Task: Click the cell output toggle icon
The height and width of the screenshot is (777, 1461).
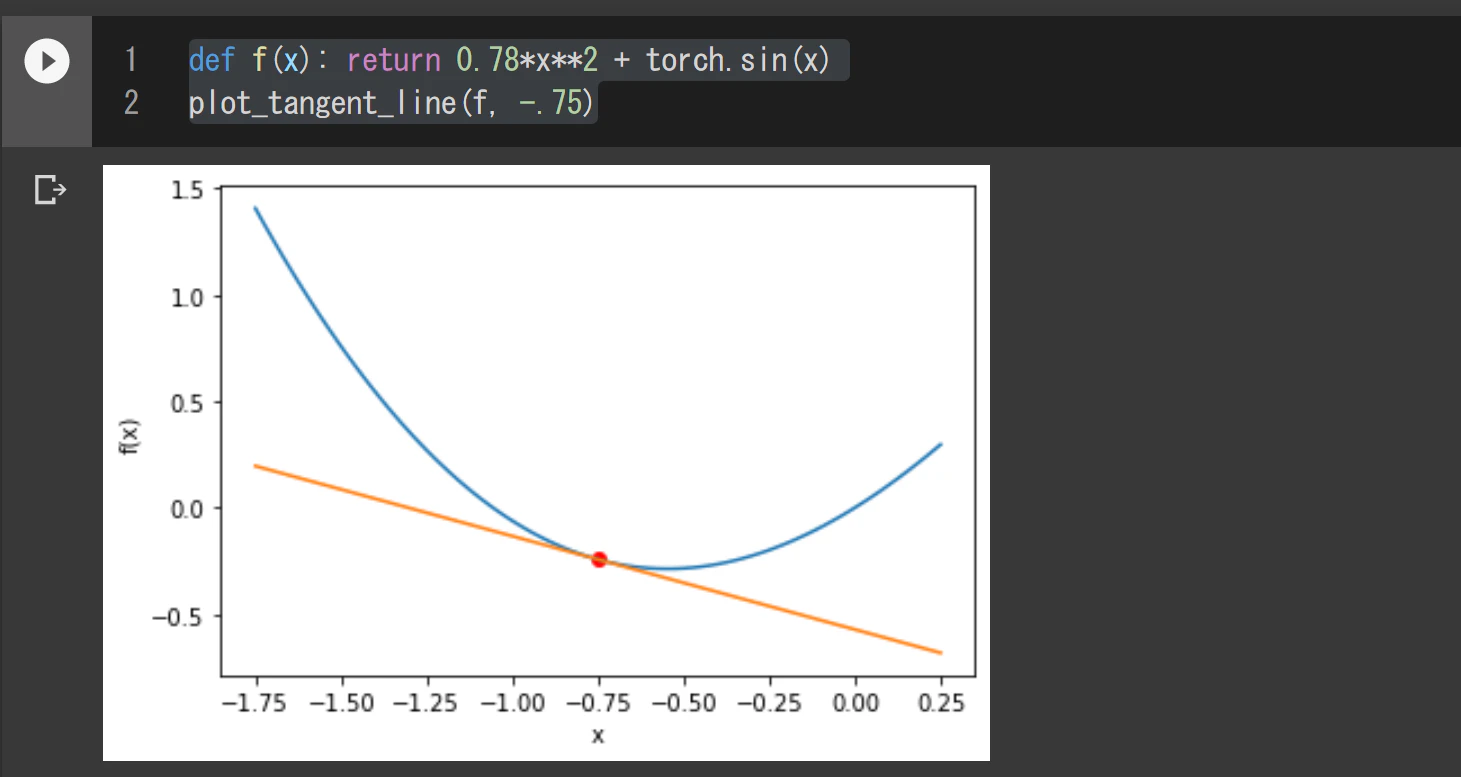Action: [50, 189]
